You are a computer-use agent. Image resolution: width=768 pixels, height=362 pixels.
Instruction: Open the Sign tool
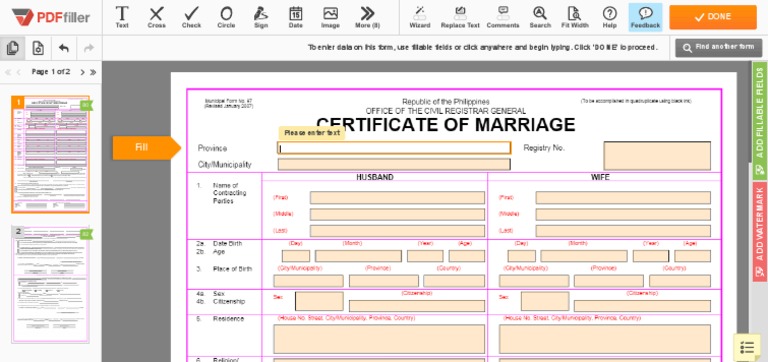tap(261, 17)
